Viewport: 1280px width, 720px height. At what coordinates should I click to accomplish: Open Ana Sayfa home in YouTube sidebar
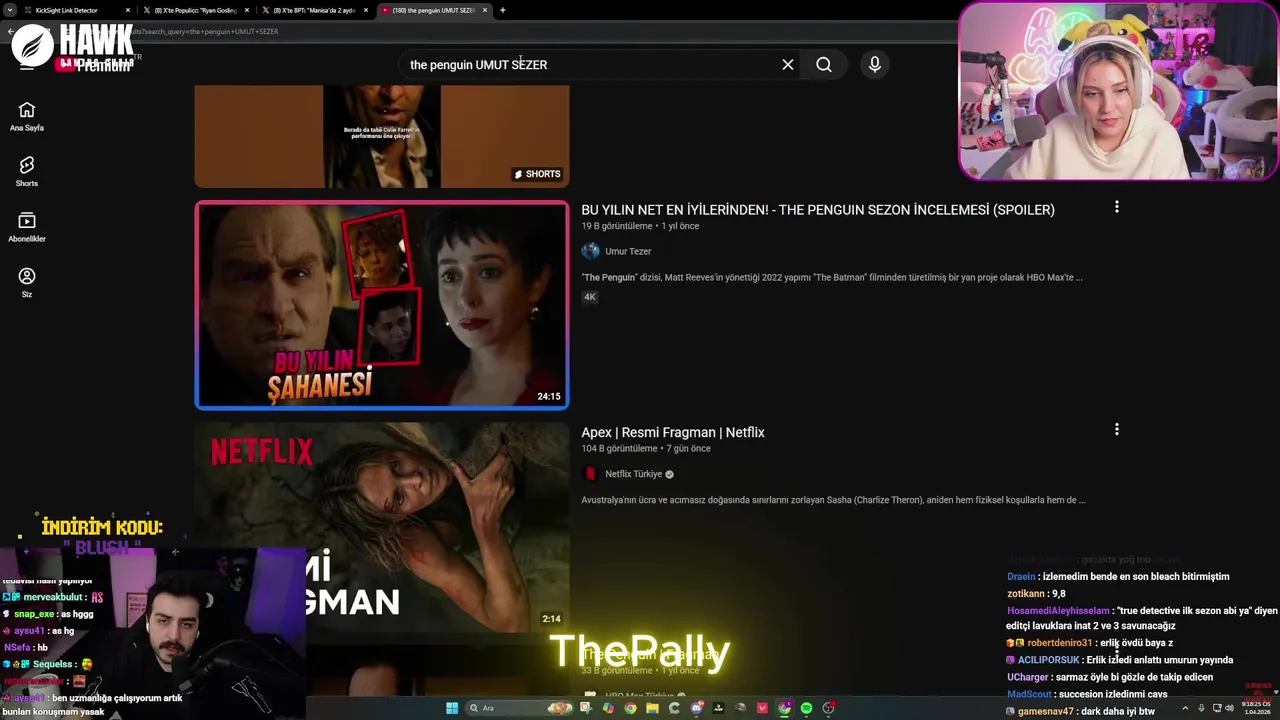27,116
